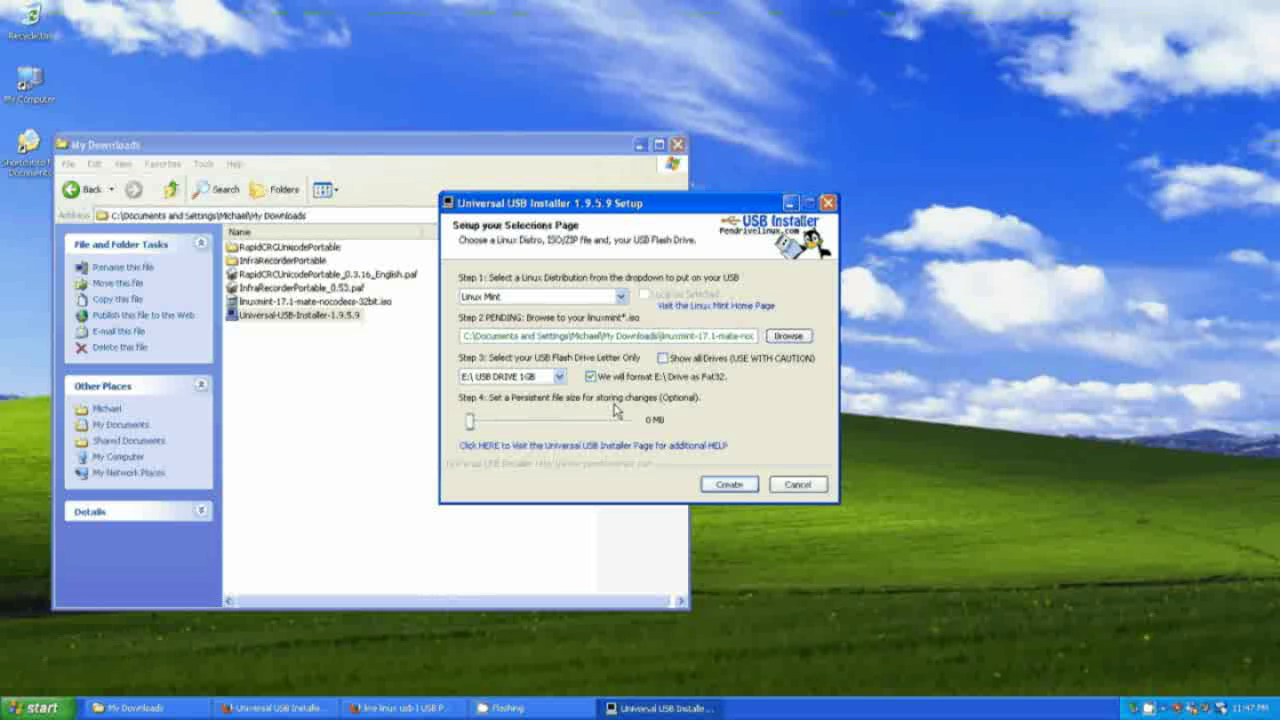Show the Folders pane in Explorer
1280x720 pixels.
coord(274,190)
